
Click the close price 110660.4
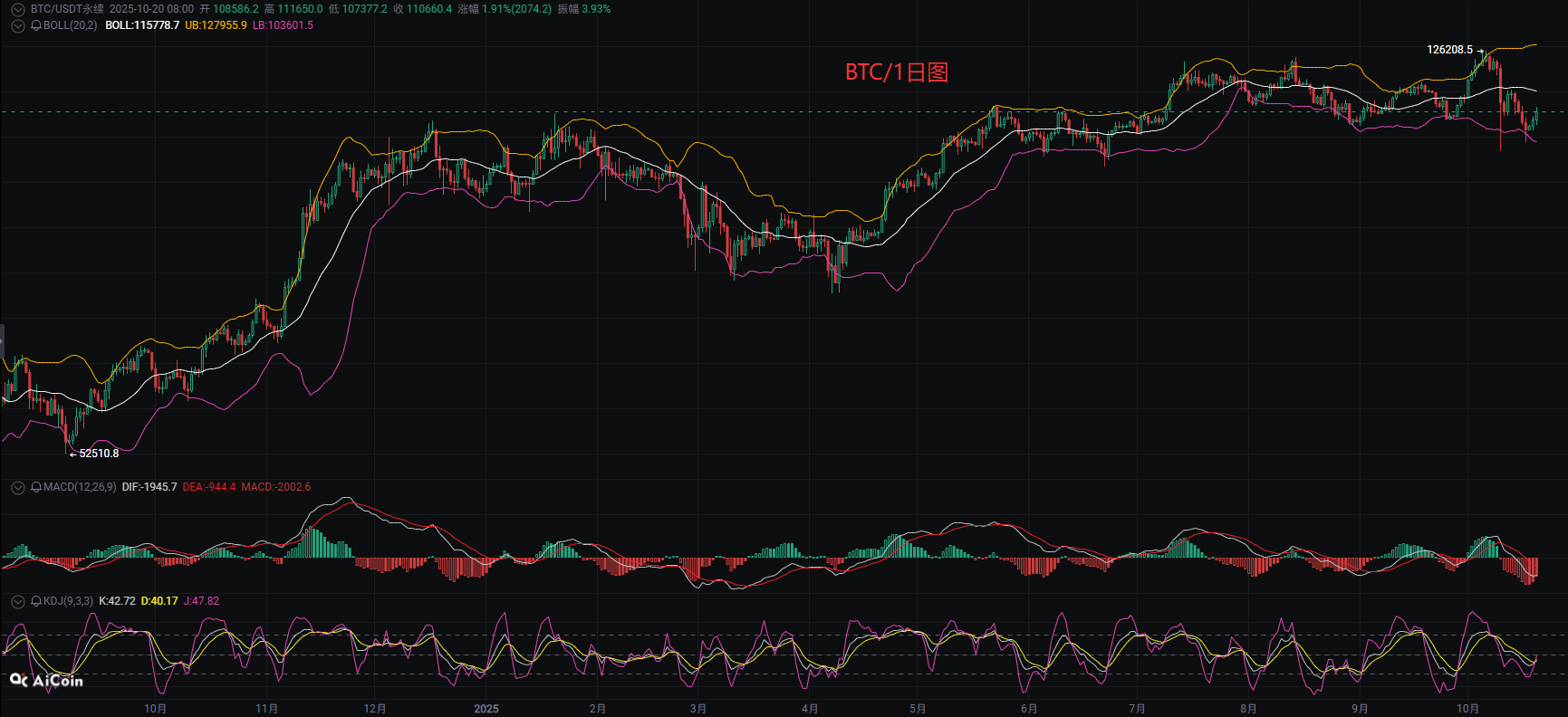tap(429, 9)
